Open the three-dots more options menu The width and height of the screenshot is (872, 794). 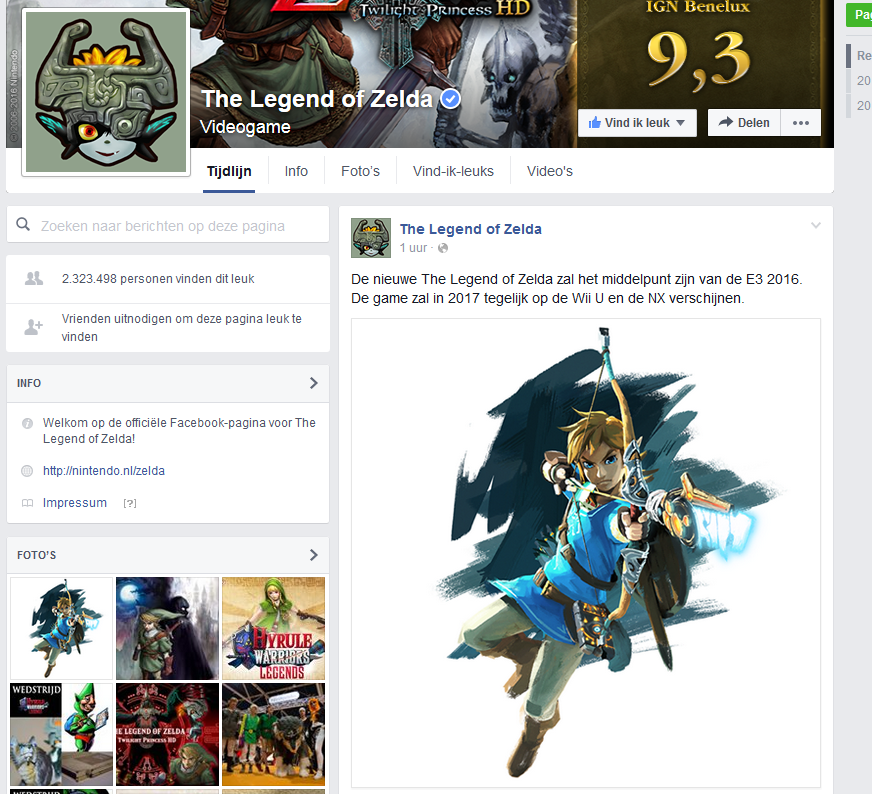pos(801,123)
